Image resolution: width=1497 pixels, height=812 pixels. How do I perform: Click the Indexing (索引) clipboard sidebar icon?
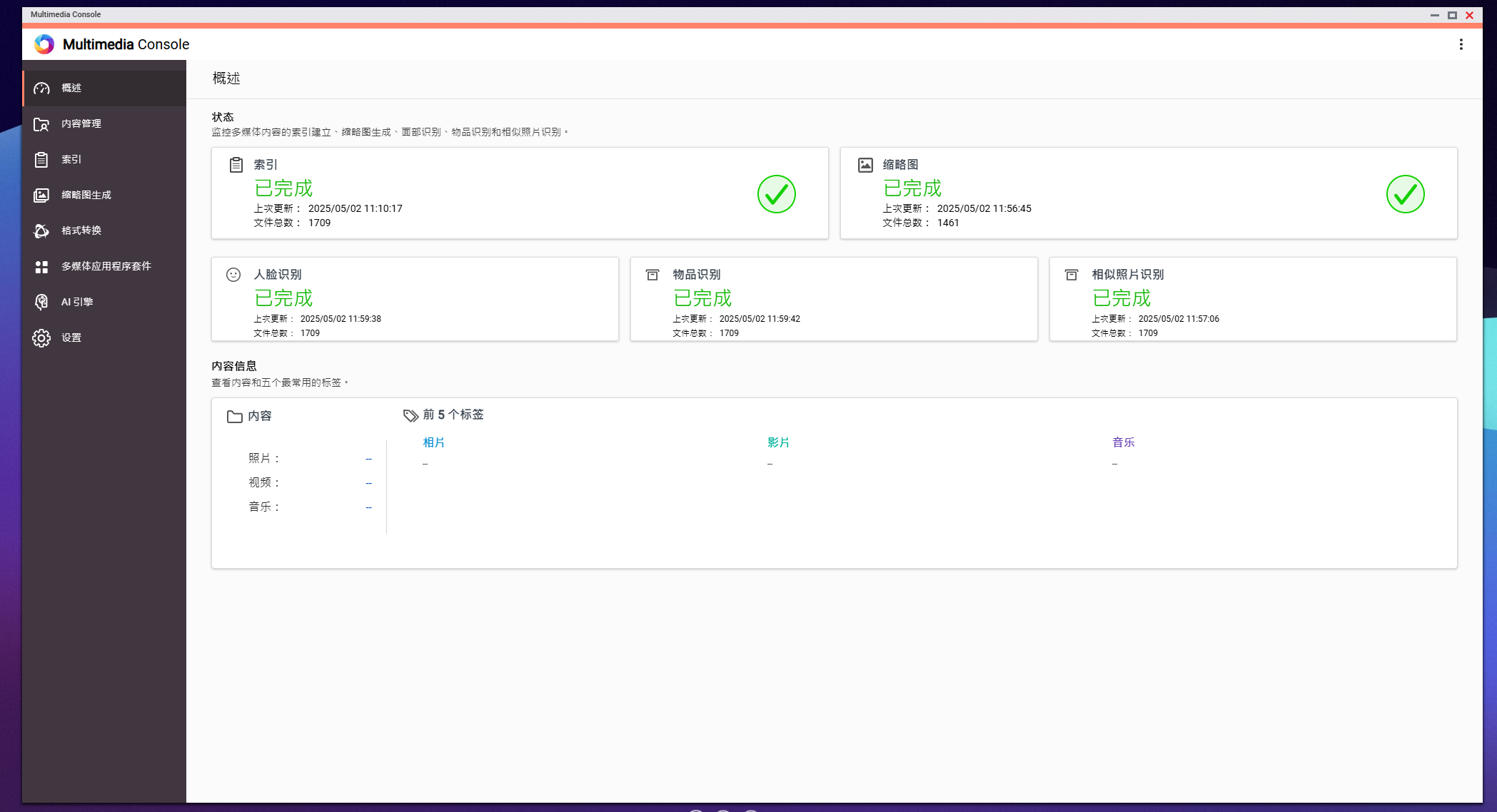coord(41,160)
